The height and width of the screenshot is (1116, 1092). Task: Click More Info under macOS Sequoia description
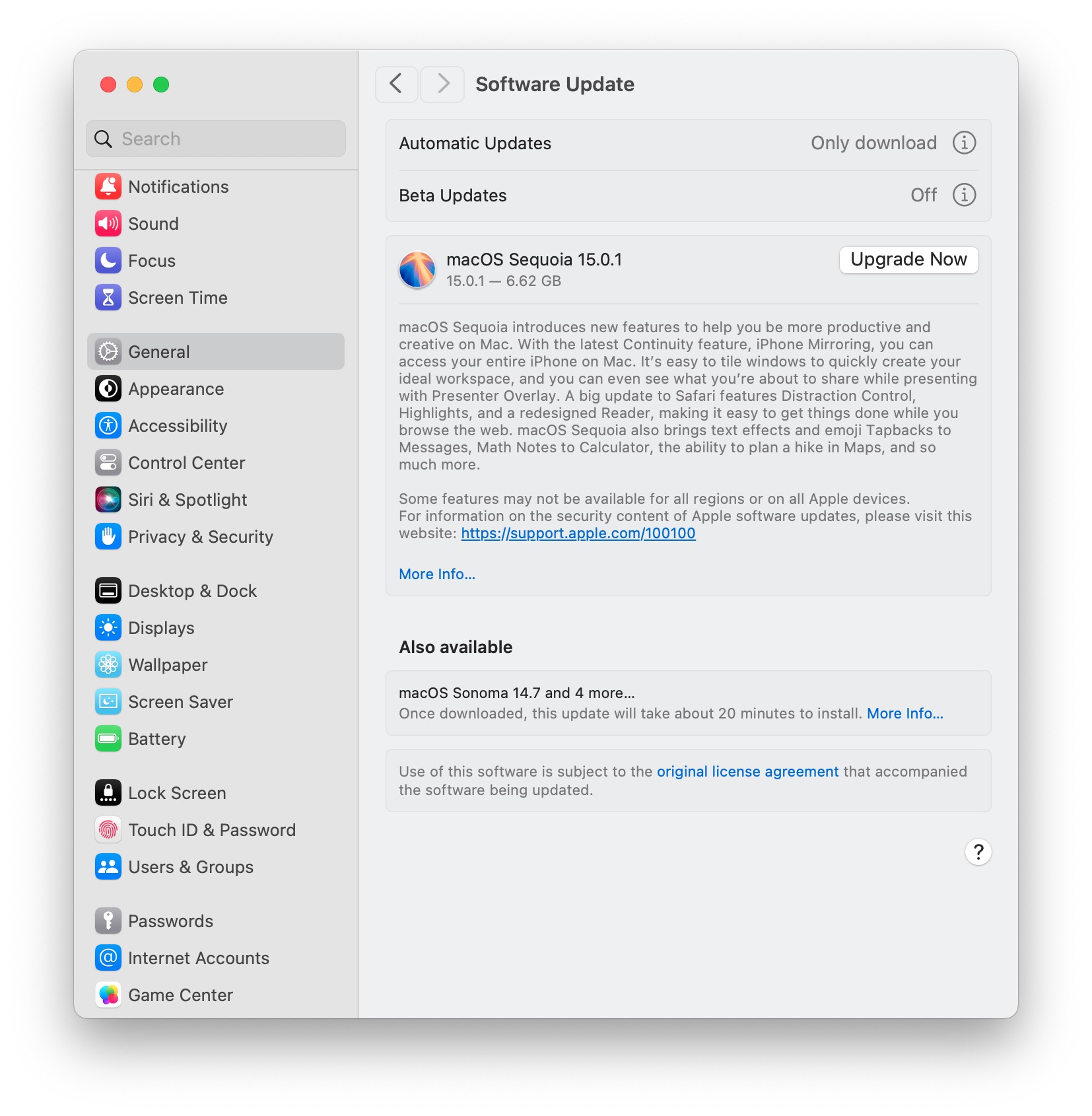click(436, 574)
